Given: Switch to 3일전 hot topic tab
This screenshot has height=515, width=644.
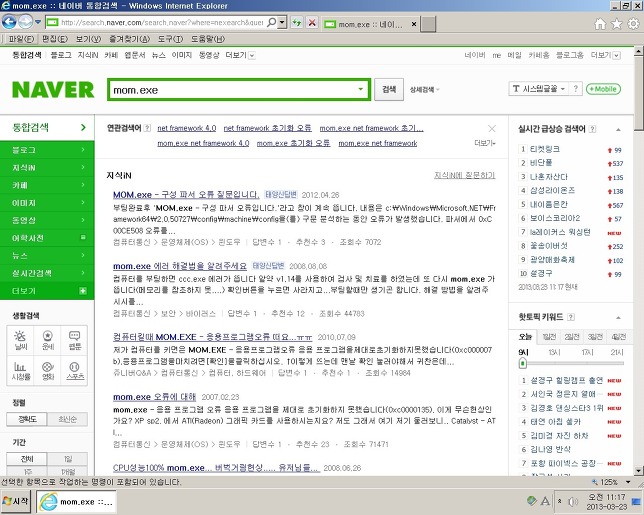Looking at the screenshot, I should click(x=595, y=337).
